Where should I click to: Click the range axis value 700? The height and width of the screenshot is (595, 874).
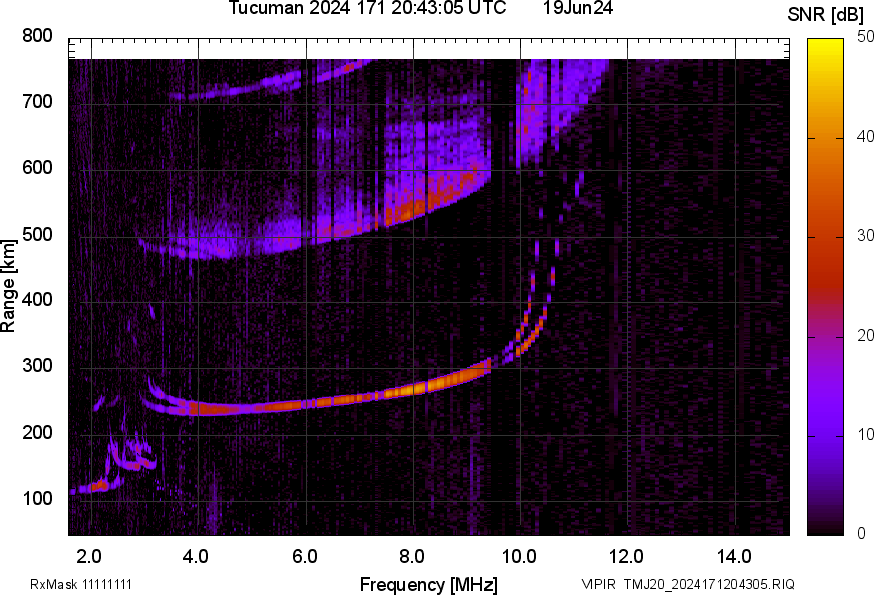(37, 102)
